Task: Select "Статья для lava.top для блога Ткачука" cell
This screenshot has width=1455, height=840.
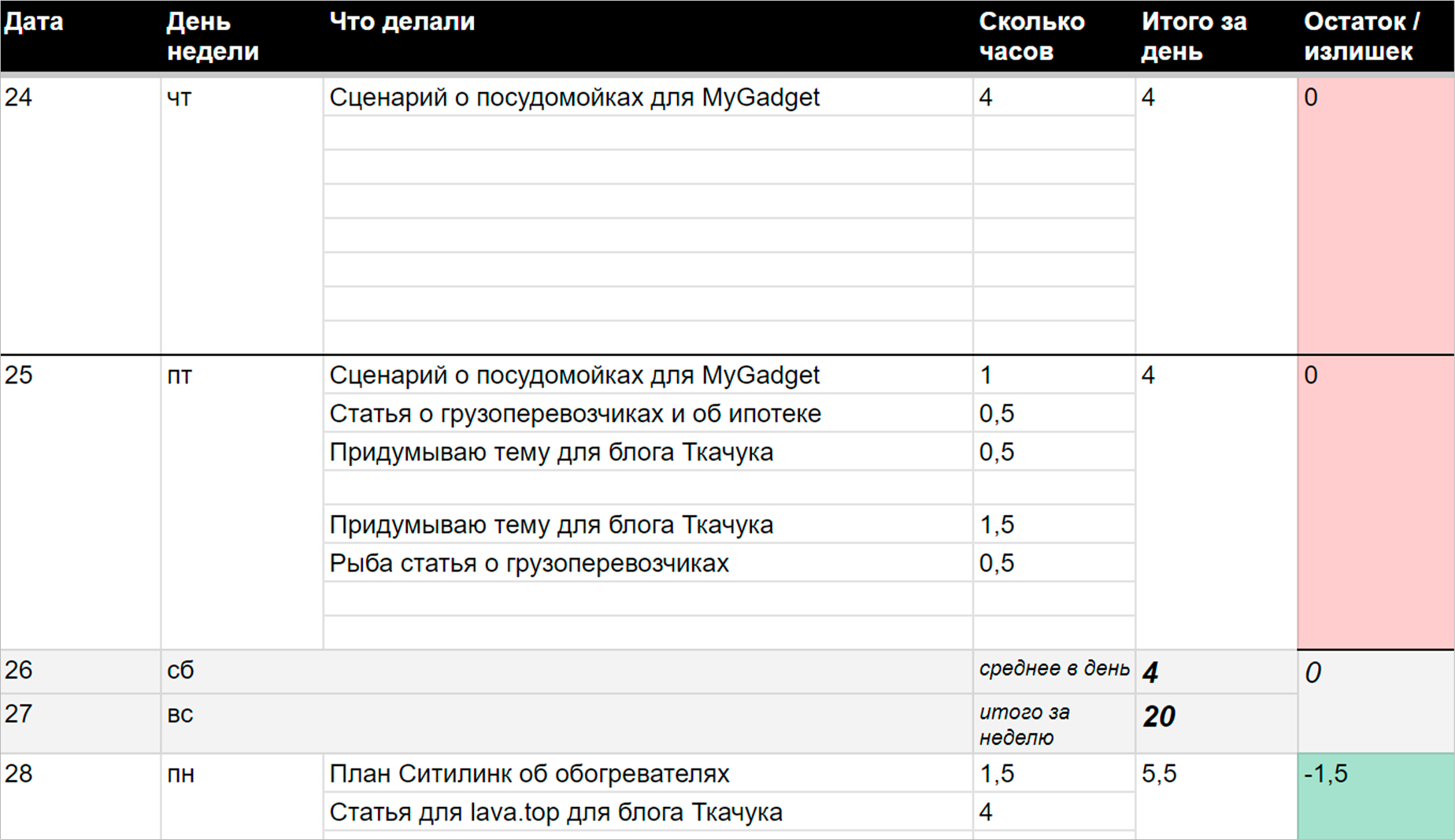Action: [648, 812]
